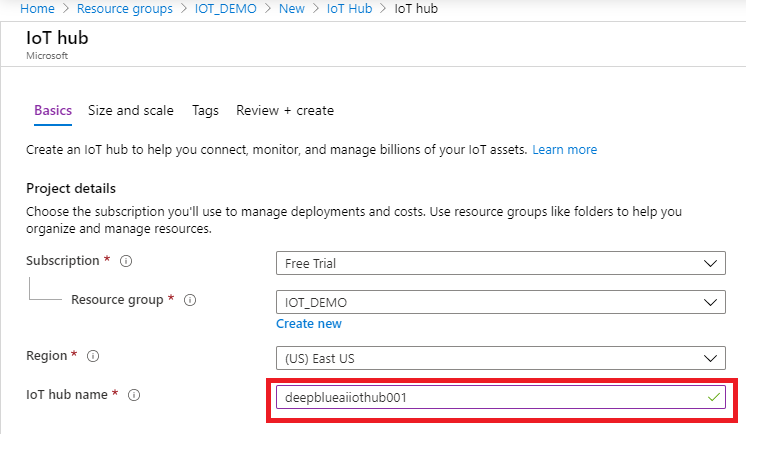Navigate to the New breadcrumb link
The height and width of the screenshot is (451, 758).
[x=292, y=9]
